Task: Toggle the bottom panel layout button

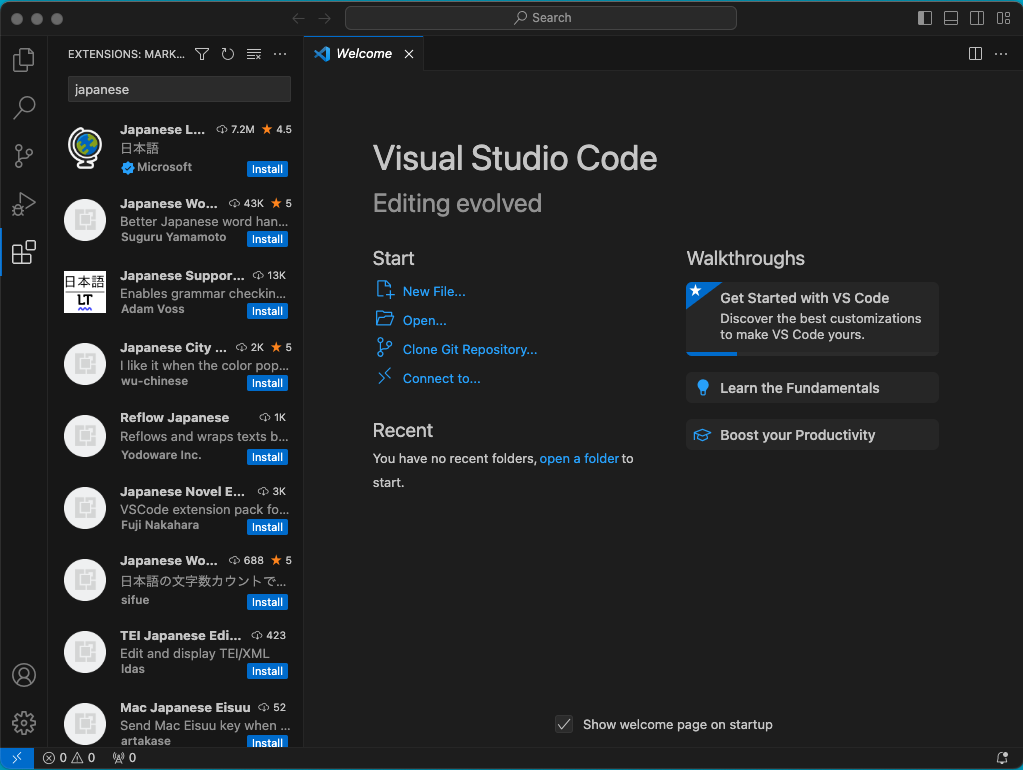Action: click(x=951, y=18)
